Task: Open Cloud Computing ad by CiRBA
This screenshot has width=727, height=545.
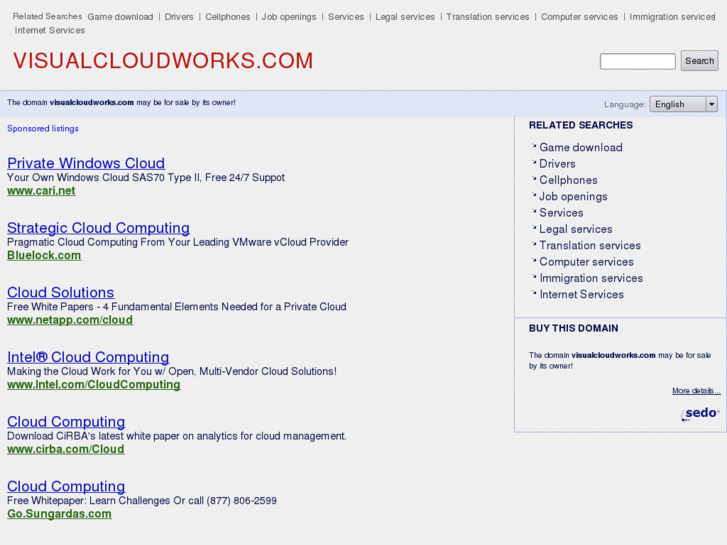Action: (66, 421)
